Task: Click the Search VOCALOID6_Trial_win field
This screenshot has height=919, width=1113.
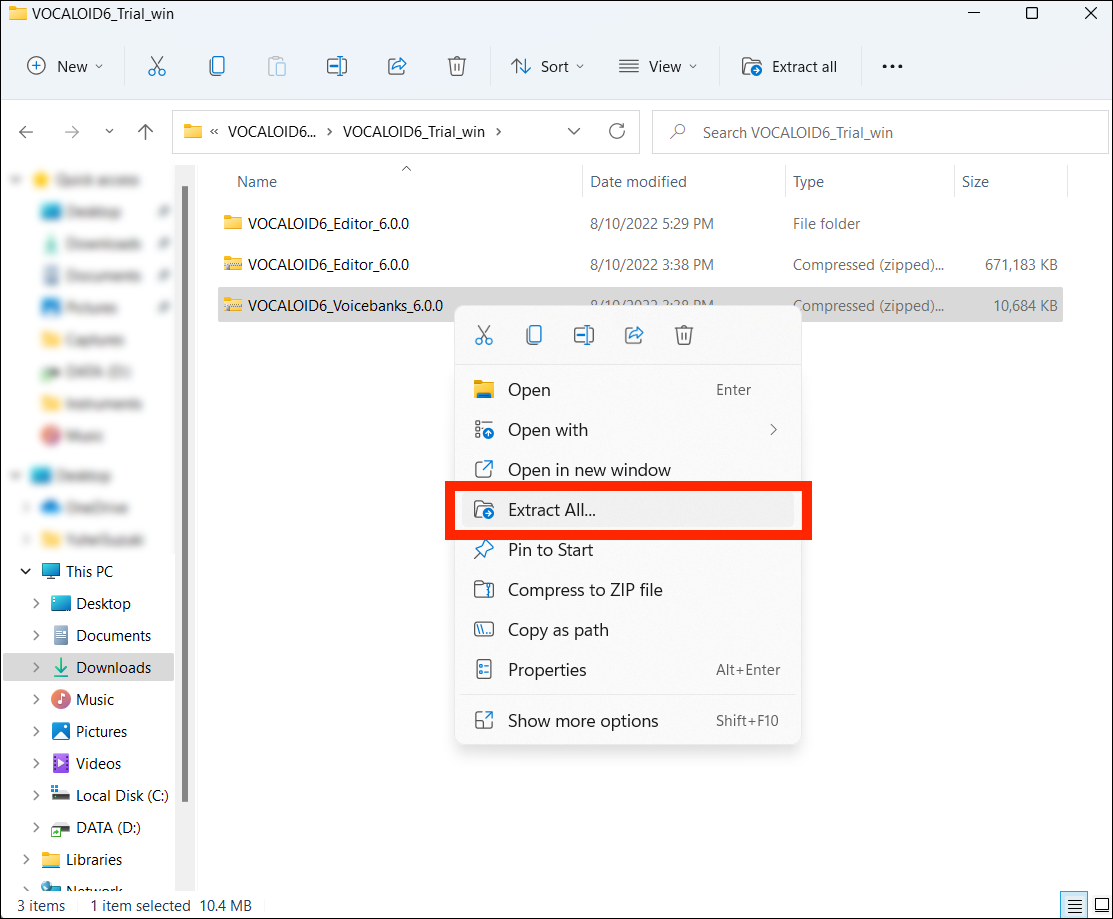Action: 880,132
